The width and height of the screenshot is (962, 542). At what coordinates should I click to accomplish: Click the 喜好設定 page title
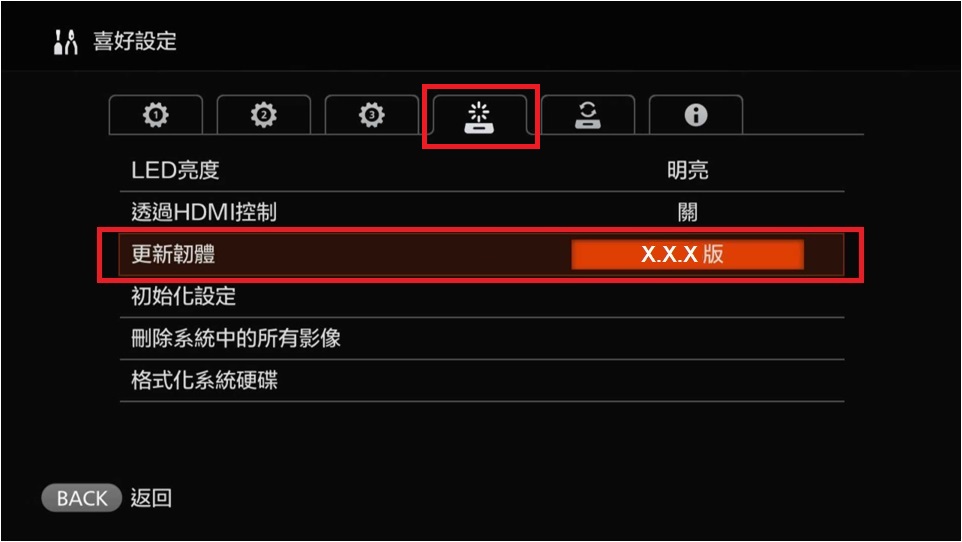(135, 42)
